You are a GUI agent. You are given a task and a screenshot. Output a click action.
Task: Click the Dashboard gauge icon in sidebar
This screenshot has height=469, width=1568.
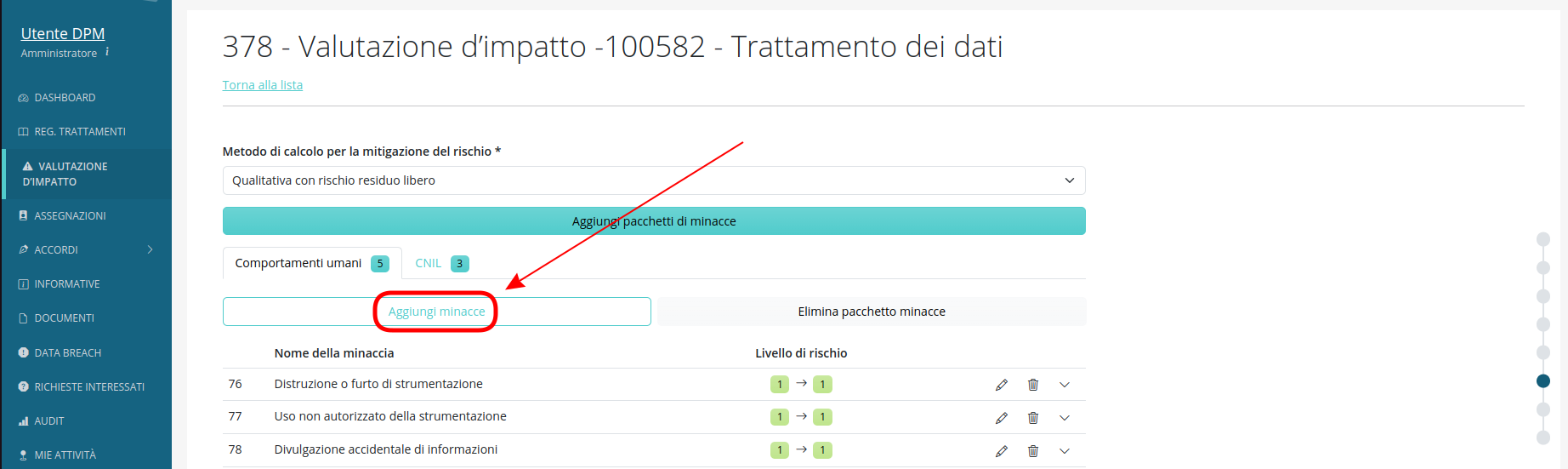(23, 98)
